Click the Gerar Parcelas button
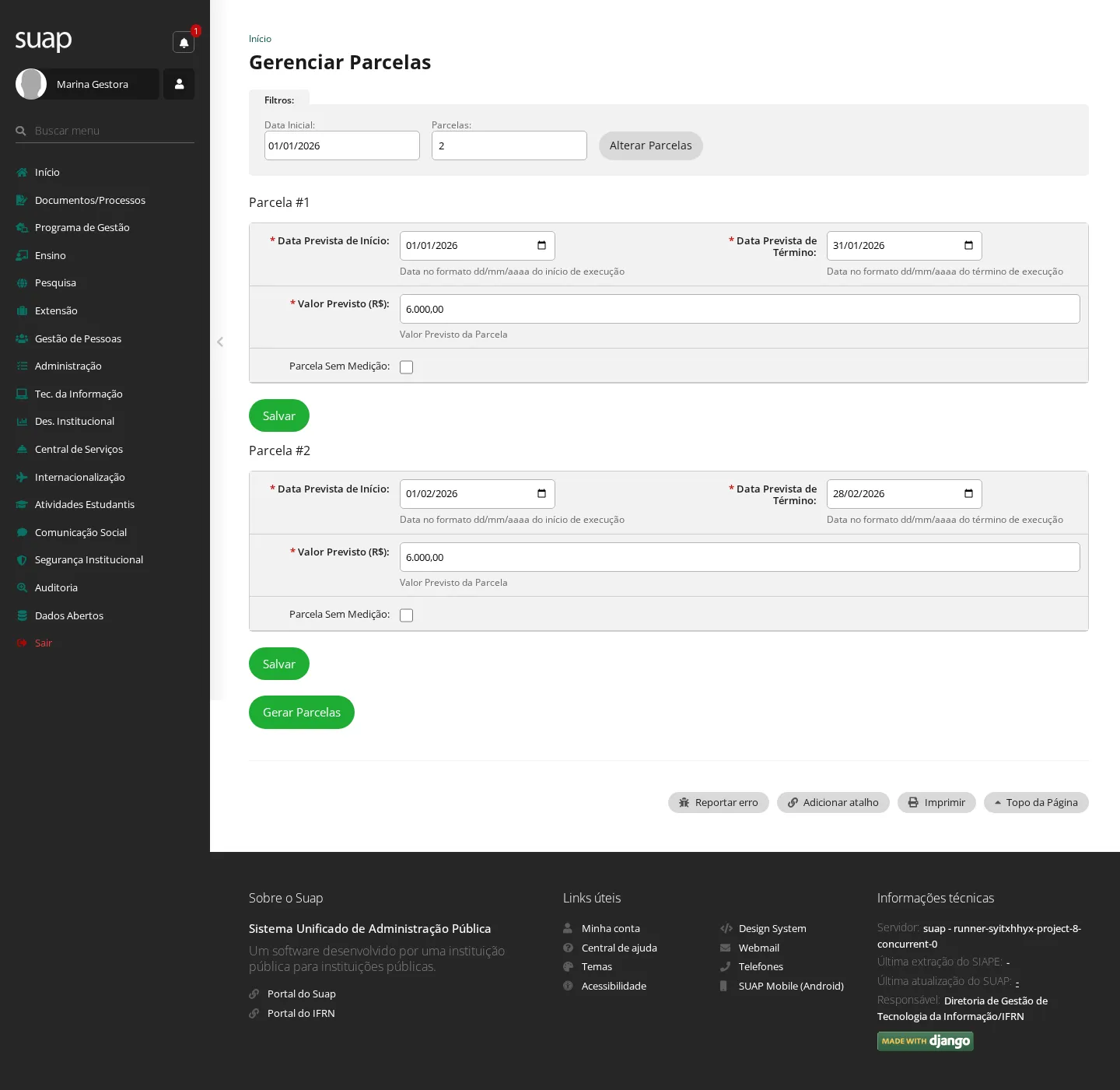The image size is (1120, 1090). pyautogui.click(x=302, y=712)
